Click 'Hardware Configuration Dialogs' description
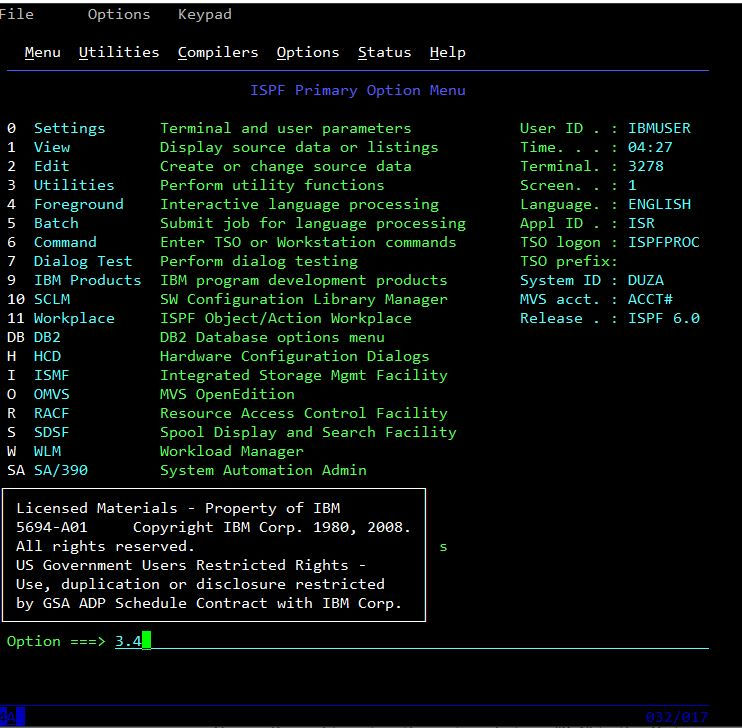 294,356
